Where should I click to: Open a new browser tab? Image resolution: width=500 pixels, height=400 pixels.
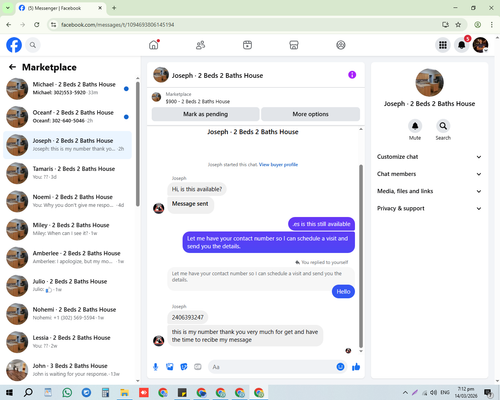114,8
